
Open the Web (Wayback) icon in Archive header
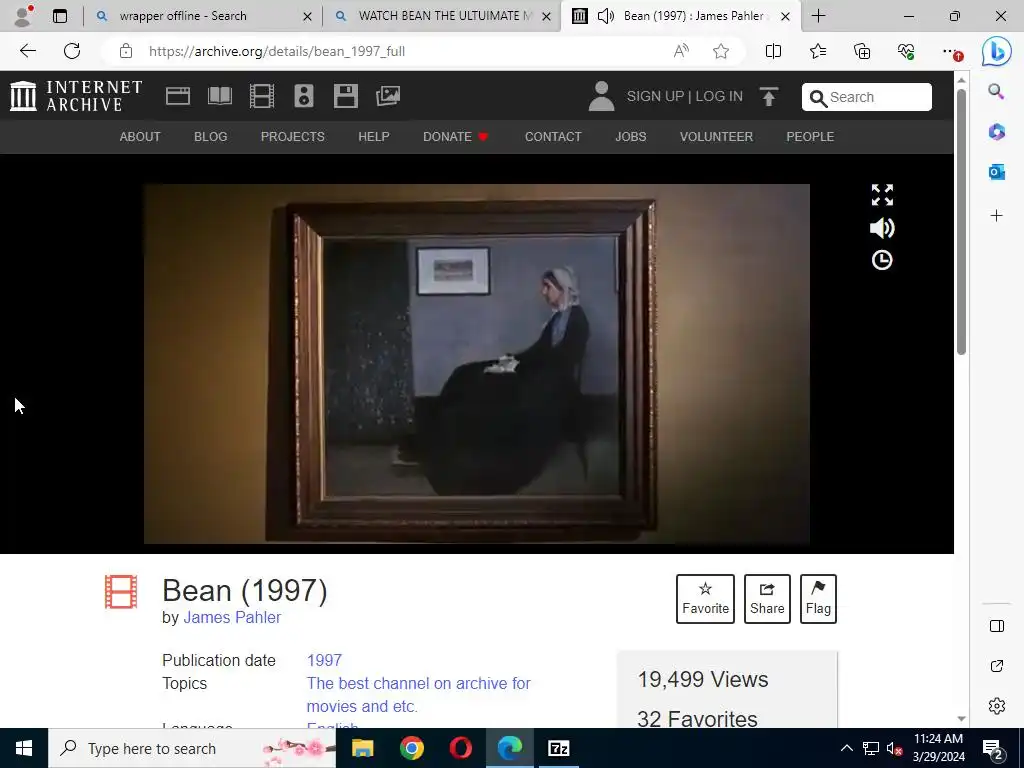pyautogui.click(x=178, y=96)
